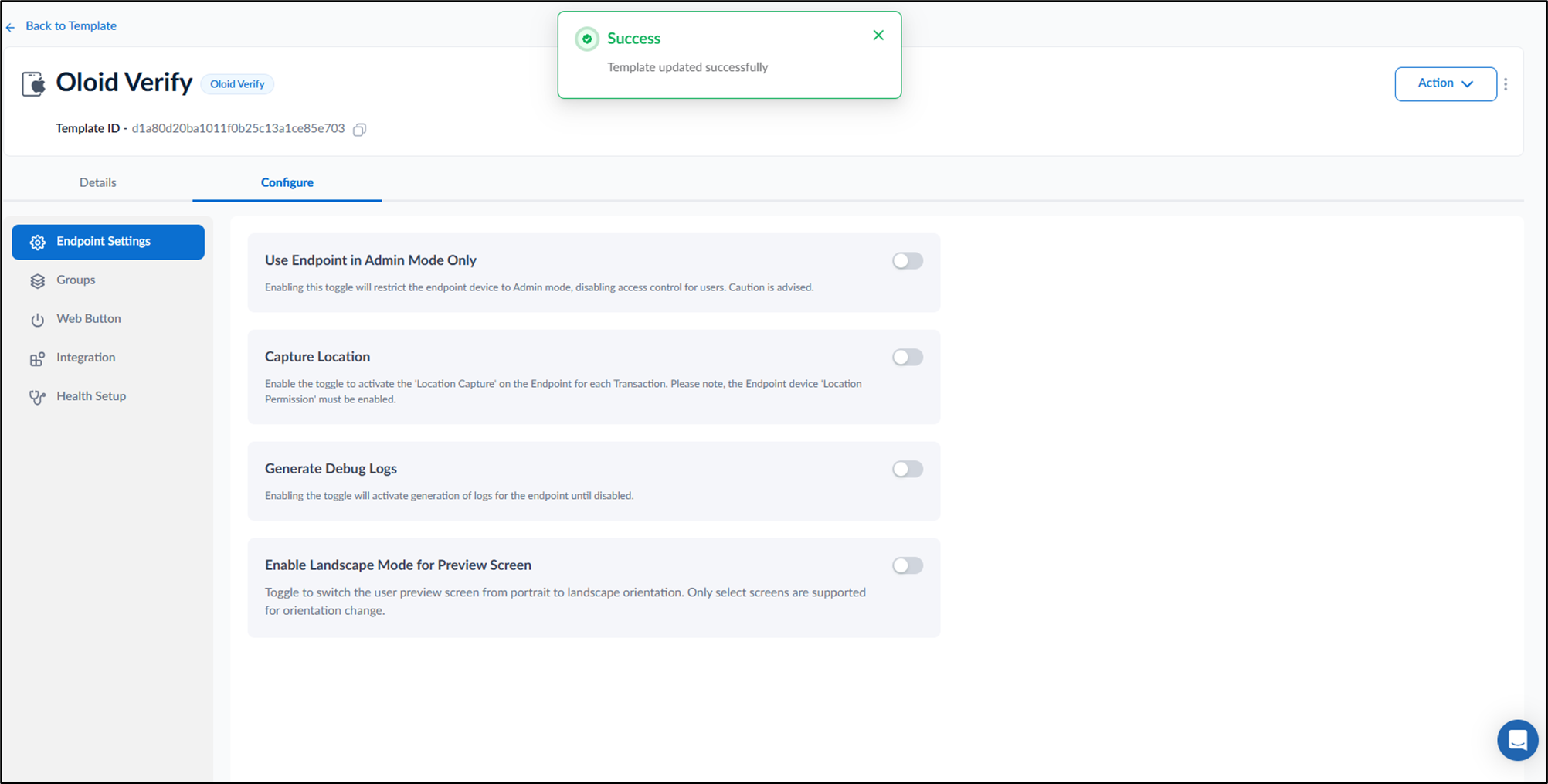Expand the Action dropdown
Screen dimensions: 1548x784
(1445, 84)
